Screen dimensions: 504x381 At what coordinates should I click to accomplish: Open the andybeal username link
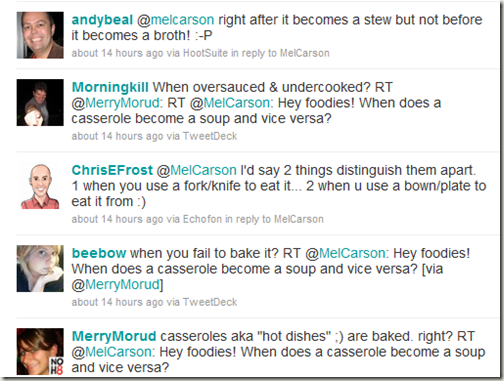click(x=102, y=20)
